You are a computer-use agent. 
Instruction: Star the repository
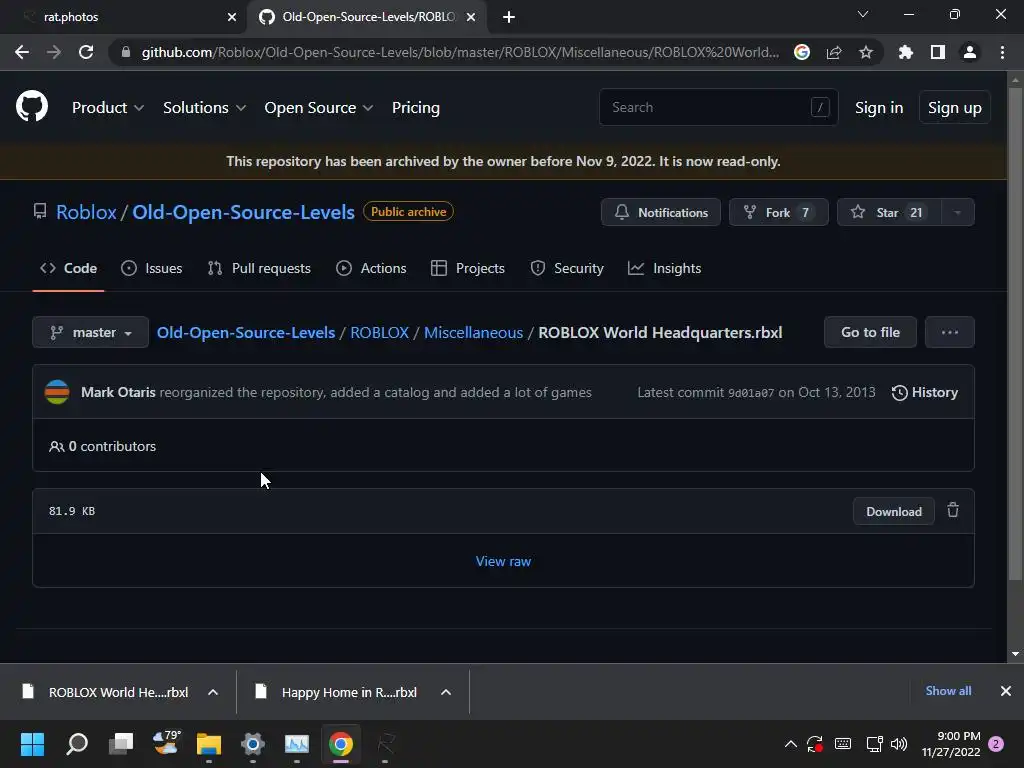click(889, 212)
